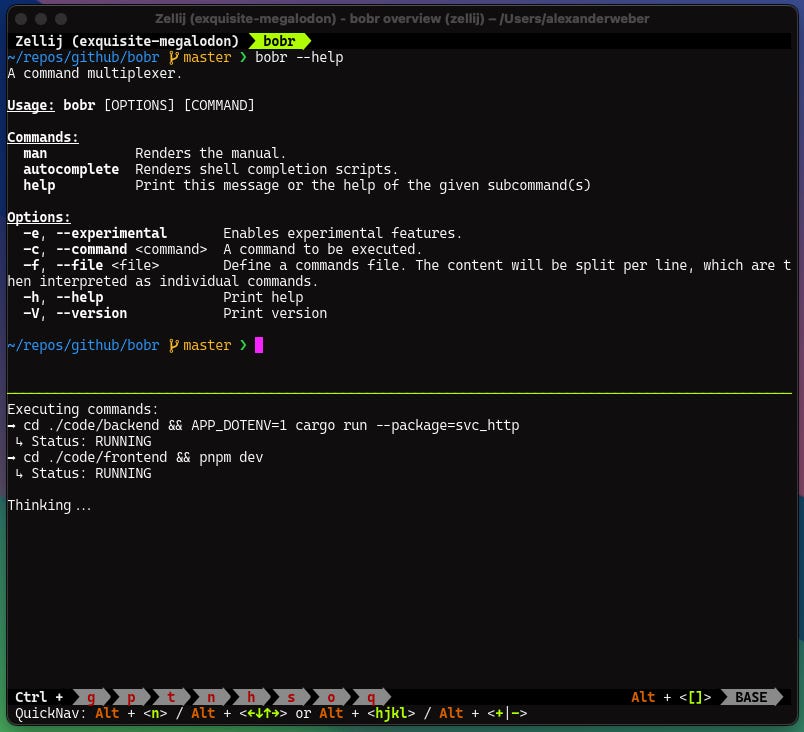
Task: Click the Alt + <hjkl> navigation hint
Action: click(367, 713)
